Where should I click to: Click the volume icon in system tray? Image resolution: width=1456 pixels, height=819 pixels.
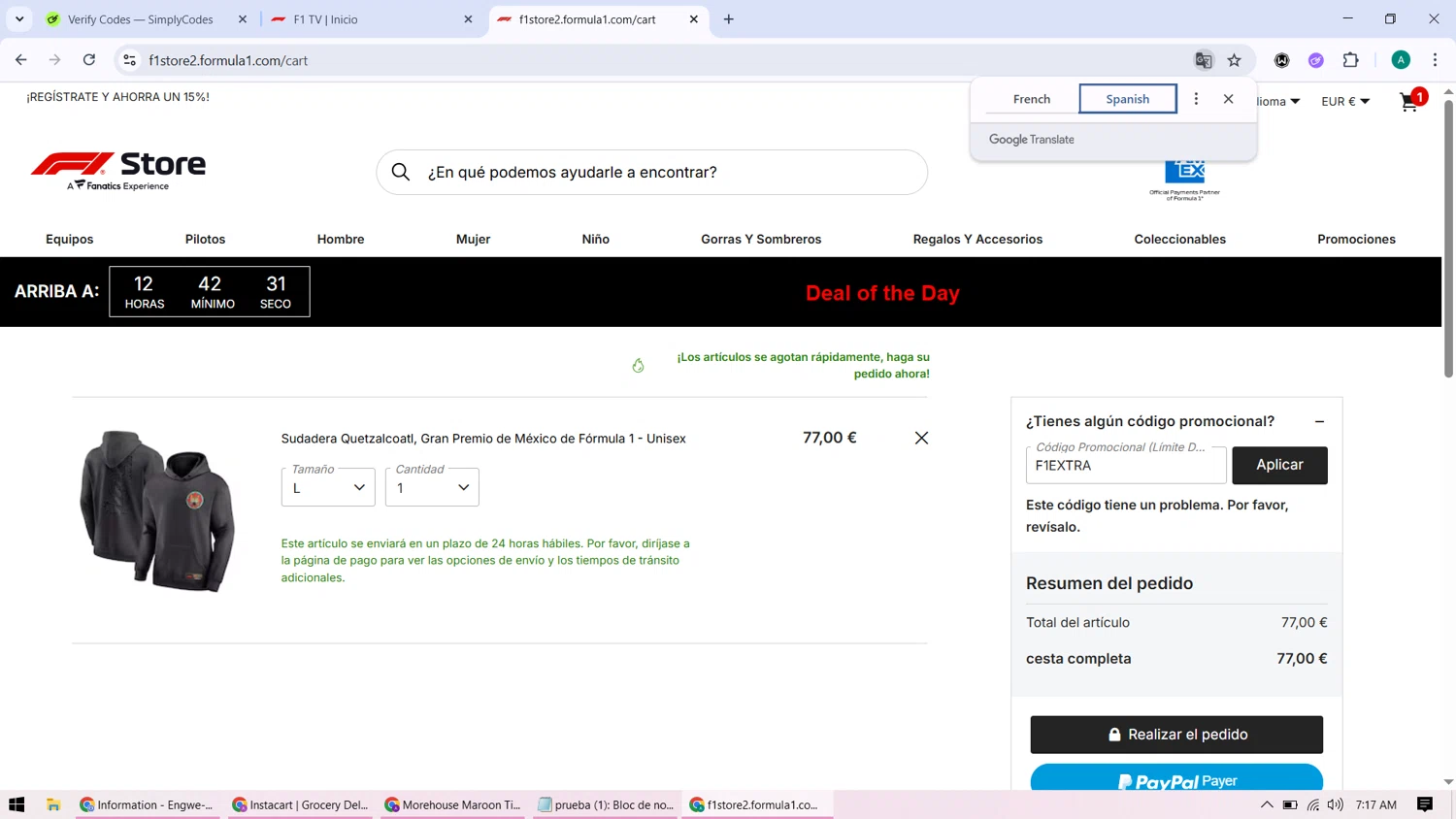(1336, 804)
